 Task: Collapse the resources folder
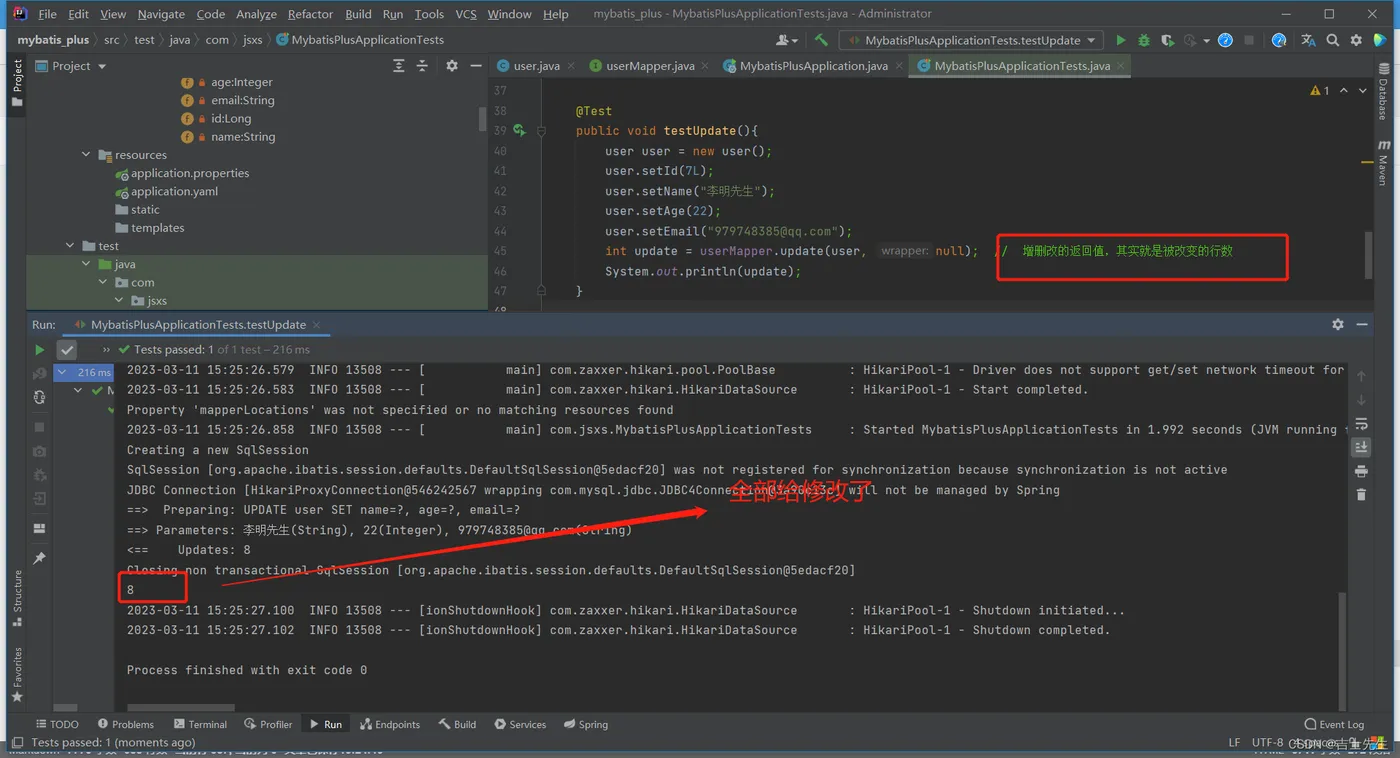point(86,155)
